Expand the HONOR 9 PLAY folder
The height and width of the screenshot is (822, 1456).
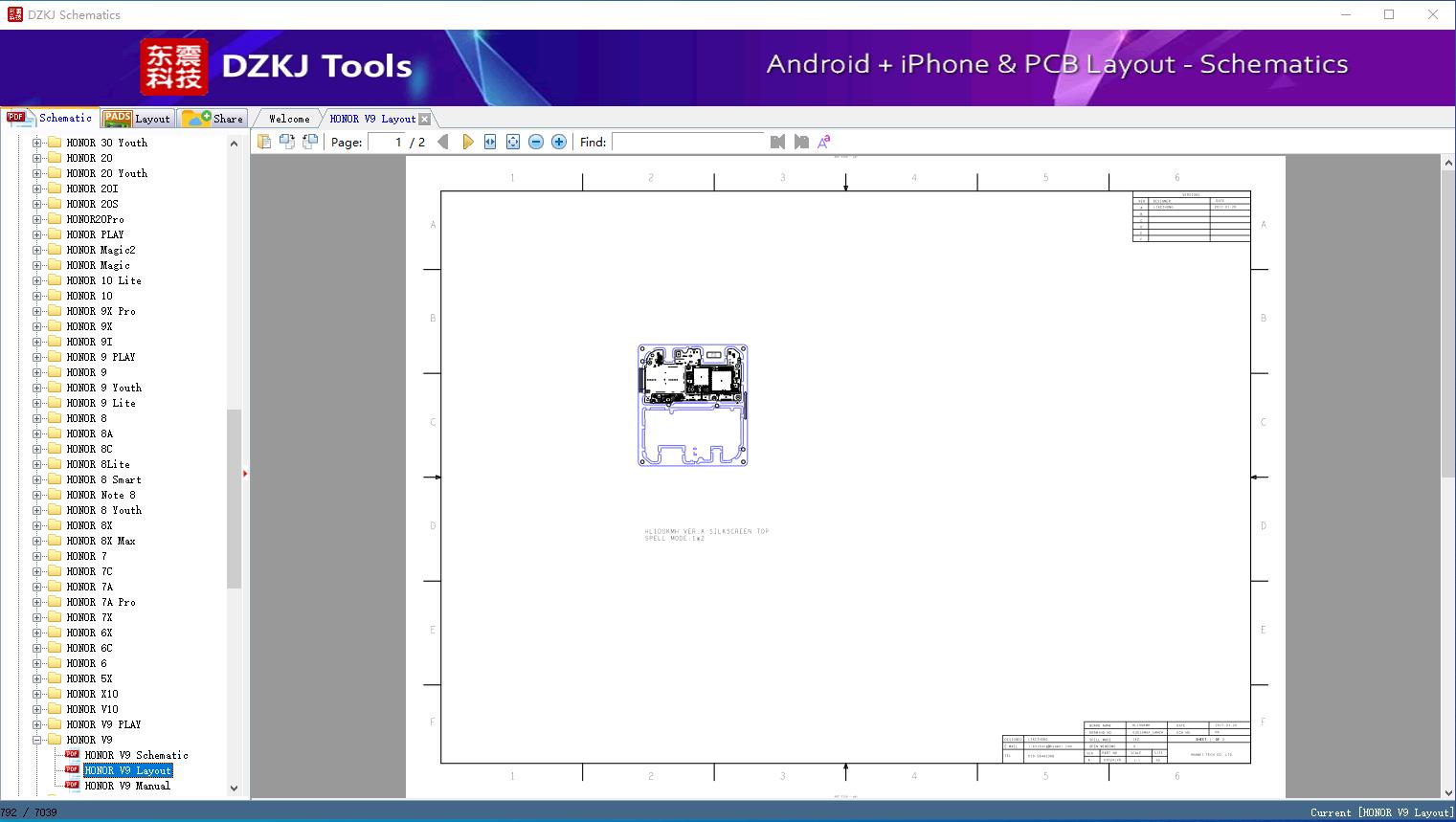pyautogui.click(x=36, y=357)
